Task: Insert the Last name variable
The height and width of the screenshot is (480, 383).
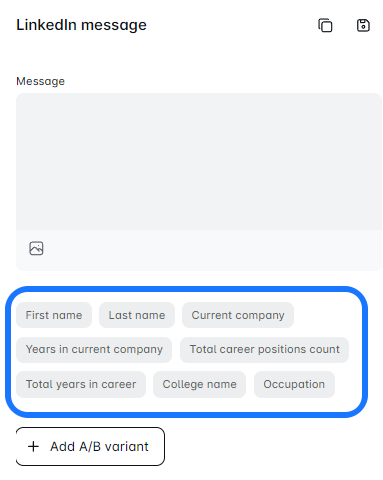Action: tap(137, 315)
